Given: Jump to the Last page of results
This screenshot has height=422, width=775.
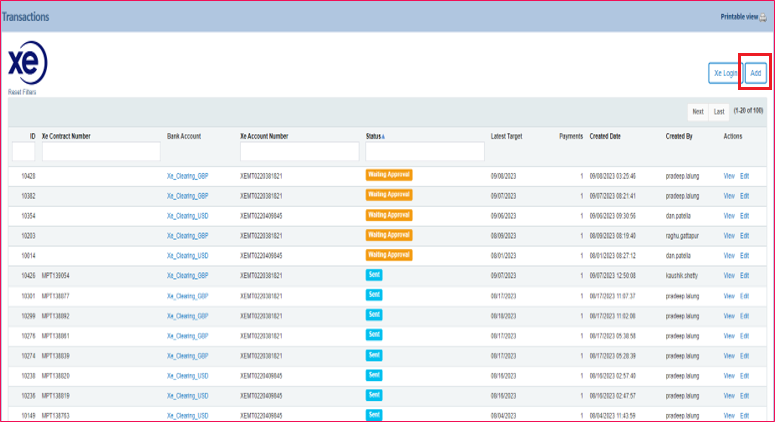Looking at the screenshot, I should tap(718, 111).
